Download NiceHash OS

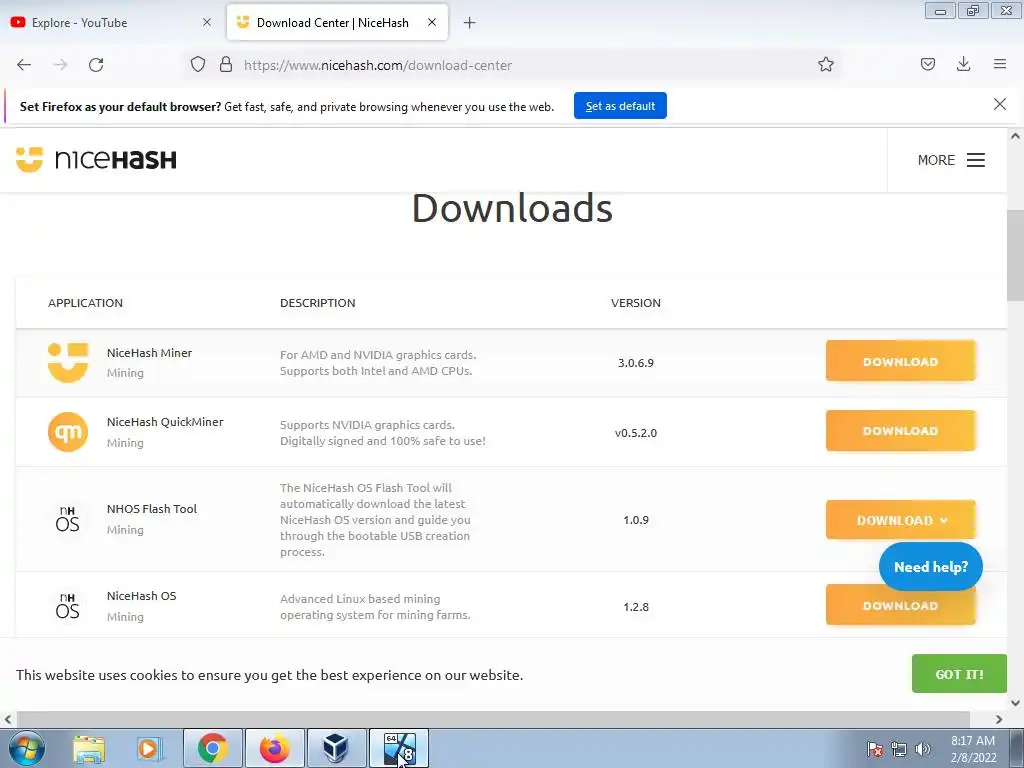pos(901,605)
